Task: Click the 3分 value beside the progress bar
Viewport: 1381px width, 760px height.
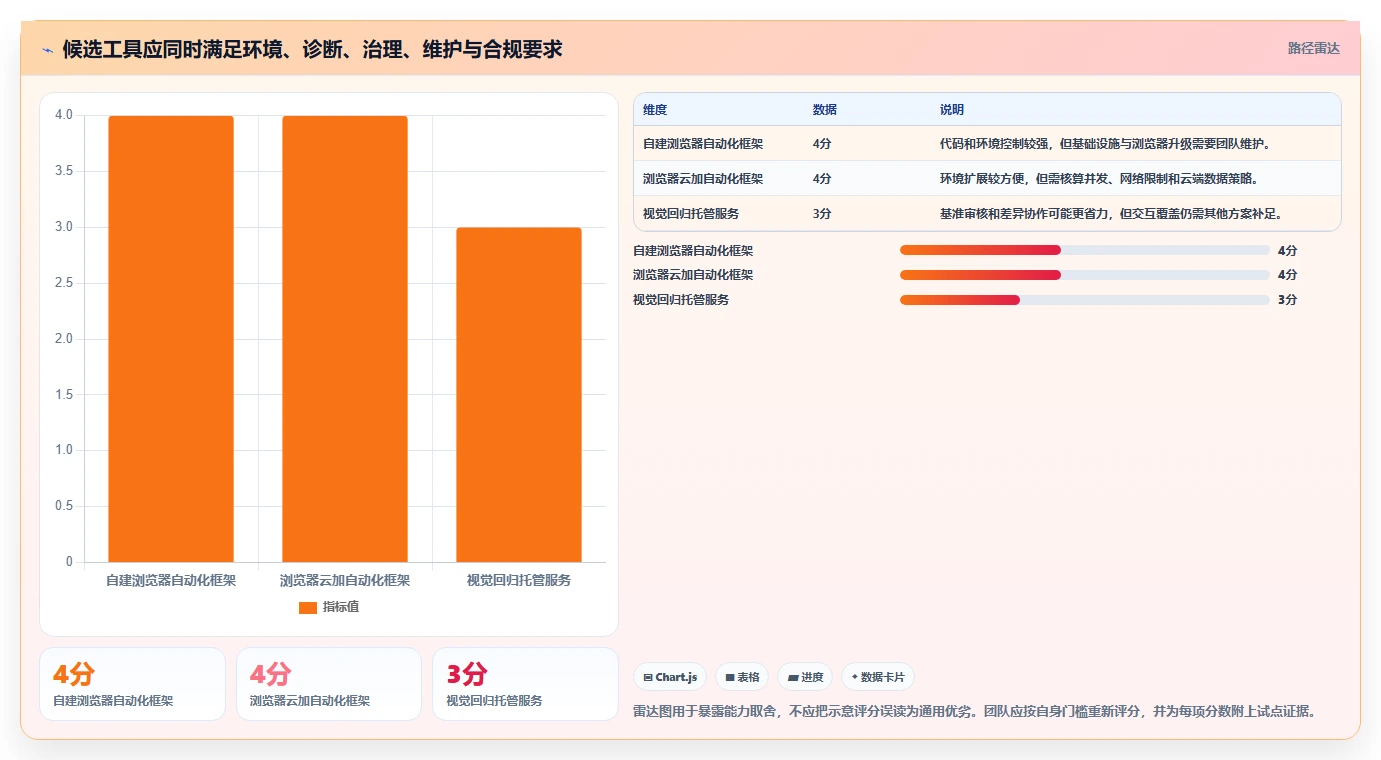Action: tap(1287, 300)
